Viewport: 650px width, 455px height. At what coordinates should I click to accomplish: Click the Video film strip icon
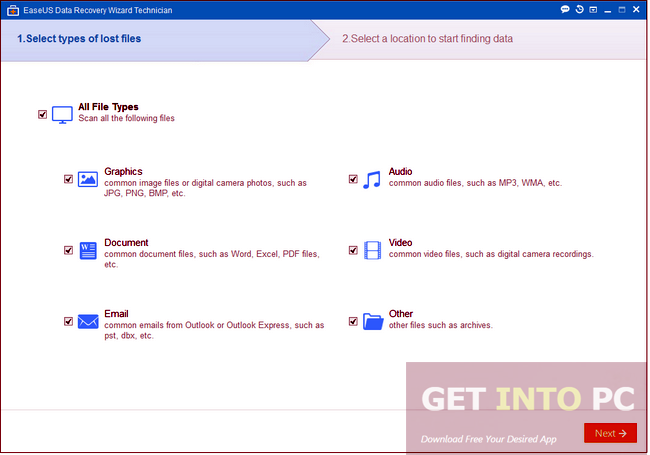point(372,251)
